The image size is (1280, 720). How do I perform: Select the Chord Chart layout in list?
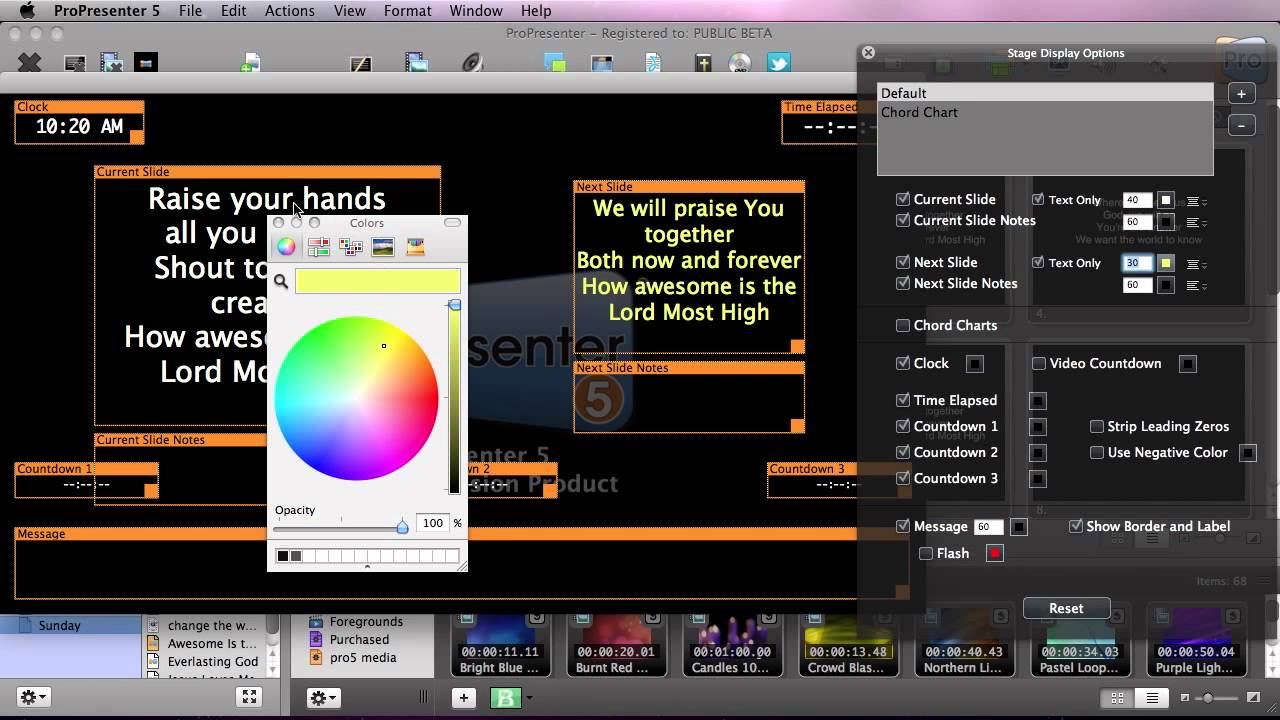coord(1045,112)
